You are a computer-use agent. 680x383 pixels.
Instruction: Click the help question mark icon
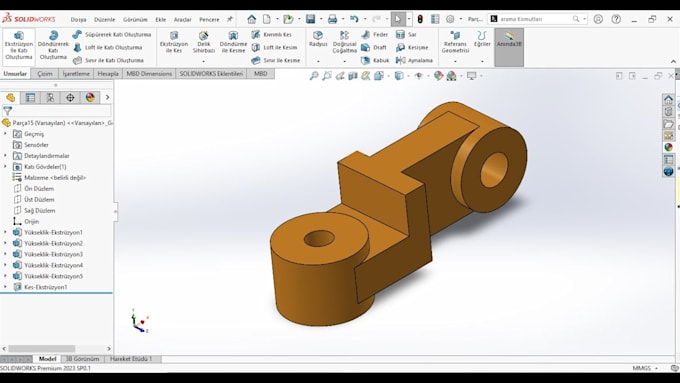(616, 19)
